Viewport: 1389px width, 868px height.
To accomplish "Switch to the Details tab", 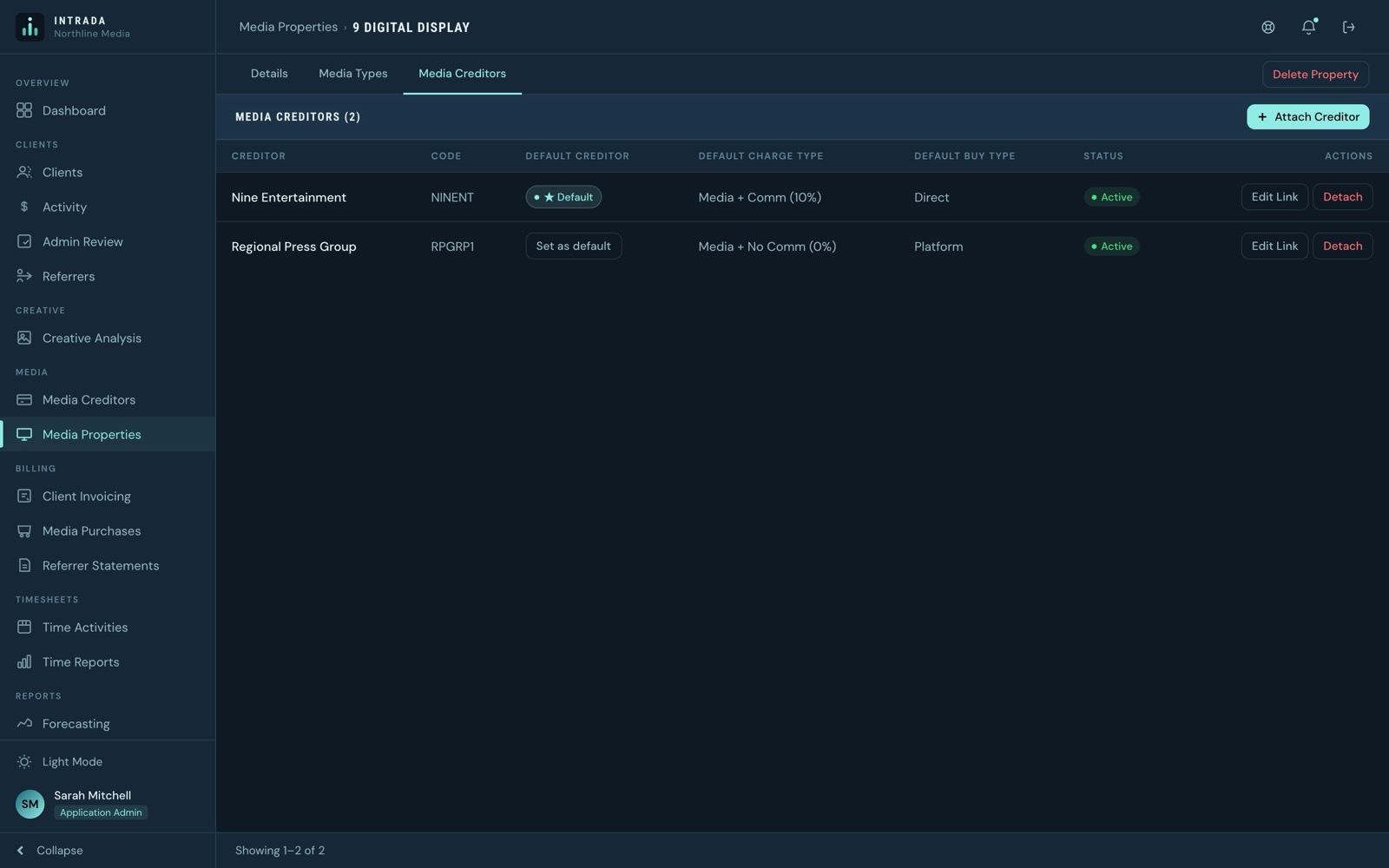I will point(269,74).
